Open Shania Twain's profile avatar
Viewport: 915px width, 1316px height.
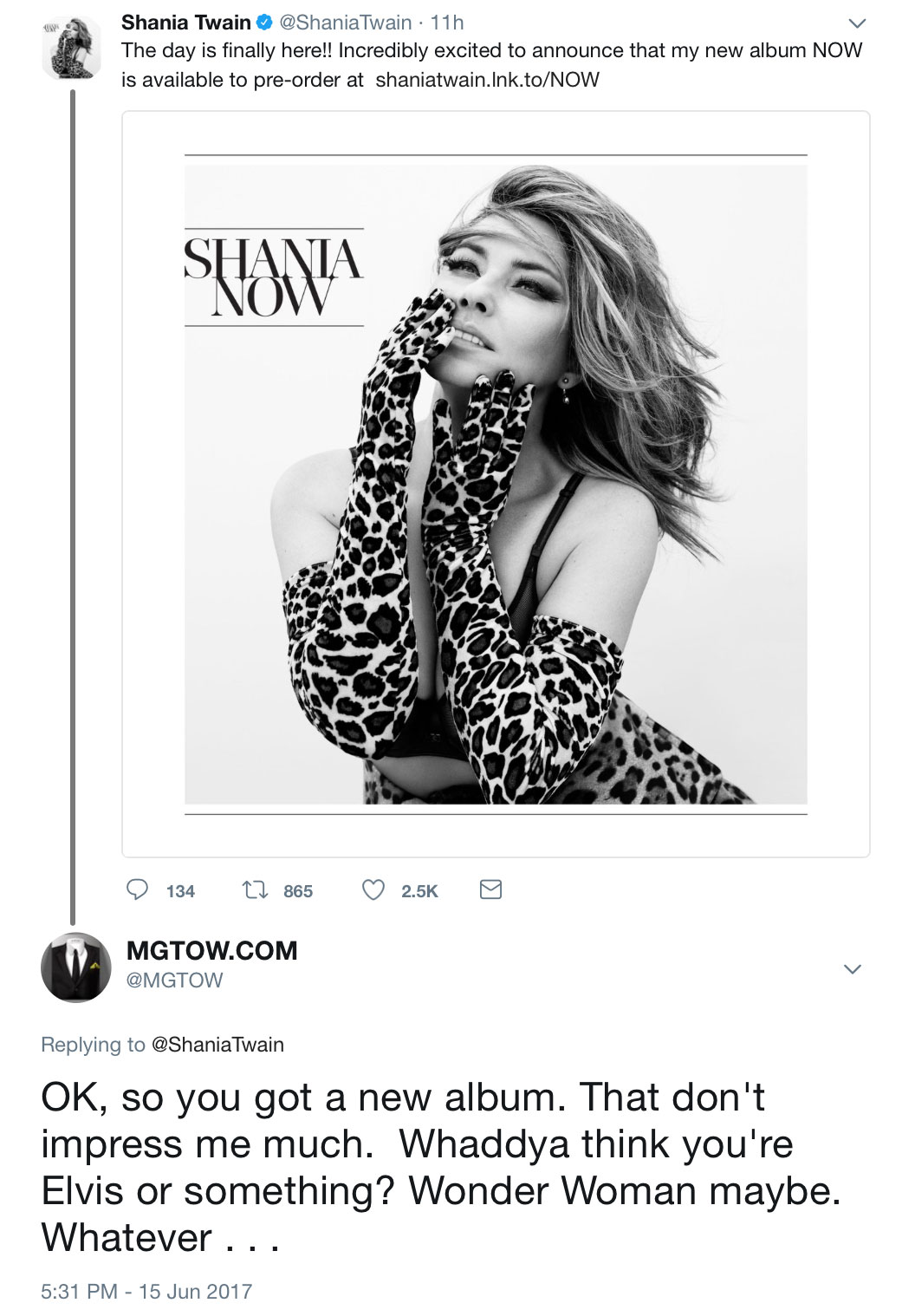(72, 48)
